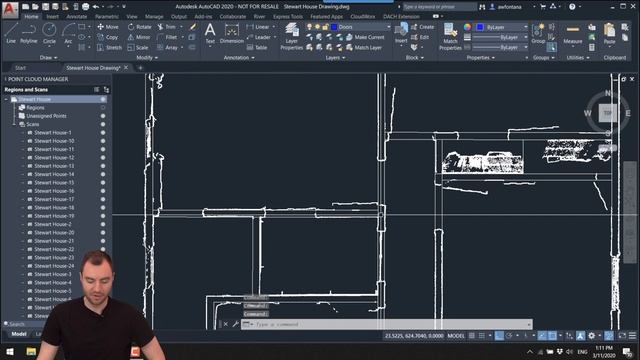This screenshot has height=360, width=640.
Task: Activate the Mirror command
Action: [x=139, y=37]
